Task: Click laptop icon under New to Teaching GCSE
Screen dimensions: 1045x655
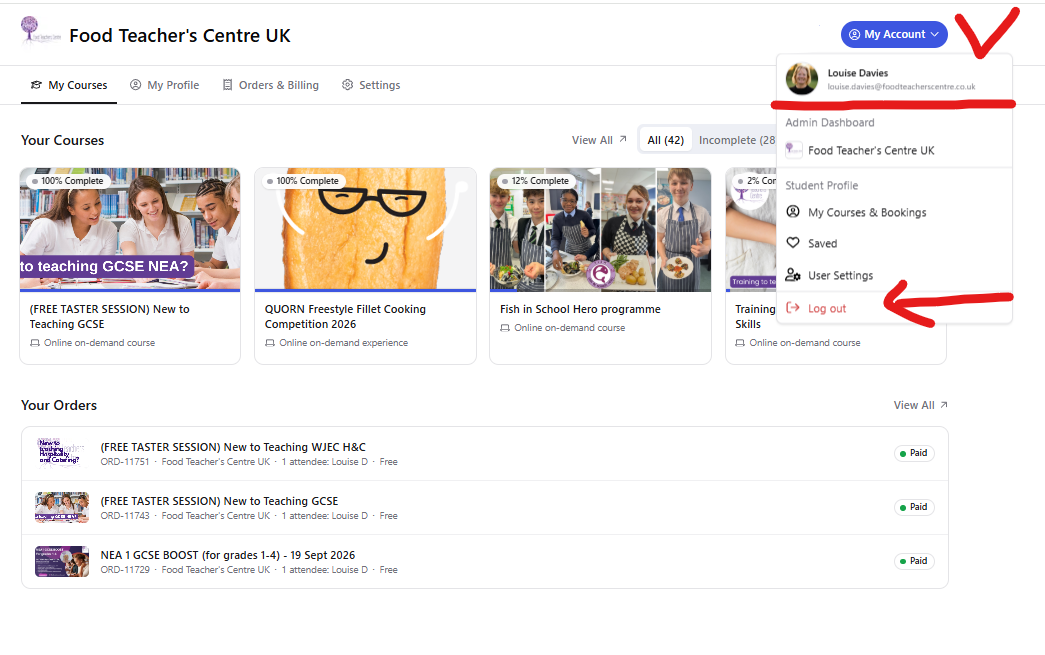Action: pyautogui.click(x=35, y=343)
